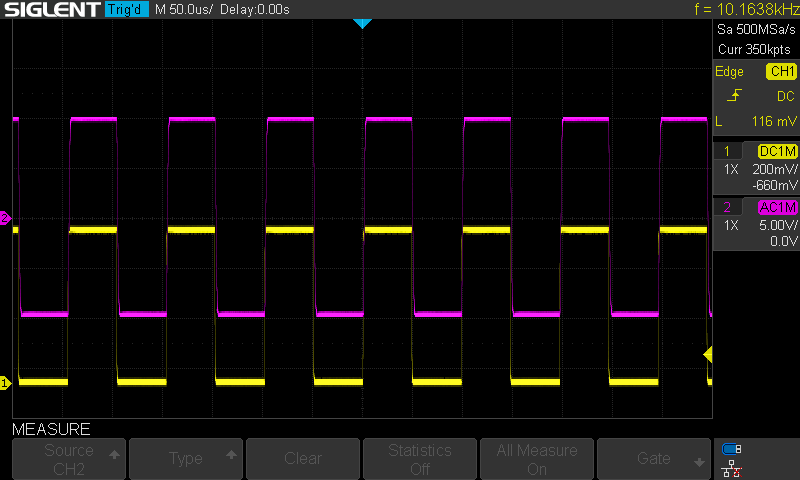This screenshot has width=800, height=480.
Task: Click the Edge trigger type label
Action: click(729, 71)
